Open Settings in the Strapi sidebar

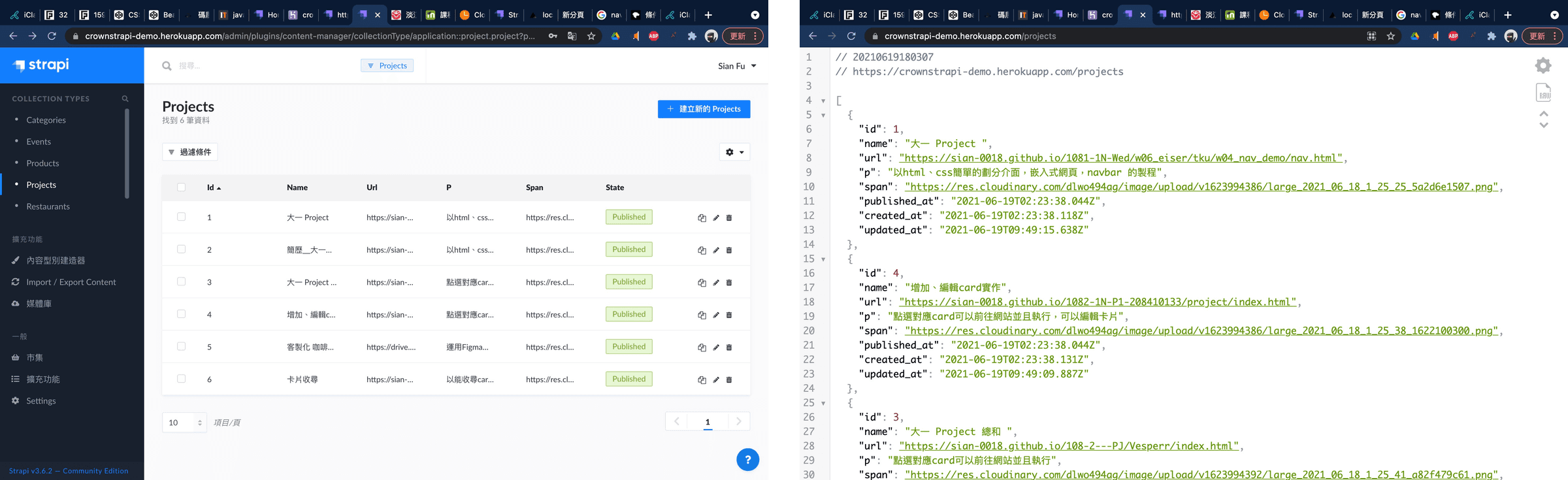[41, 401]
